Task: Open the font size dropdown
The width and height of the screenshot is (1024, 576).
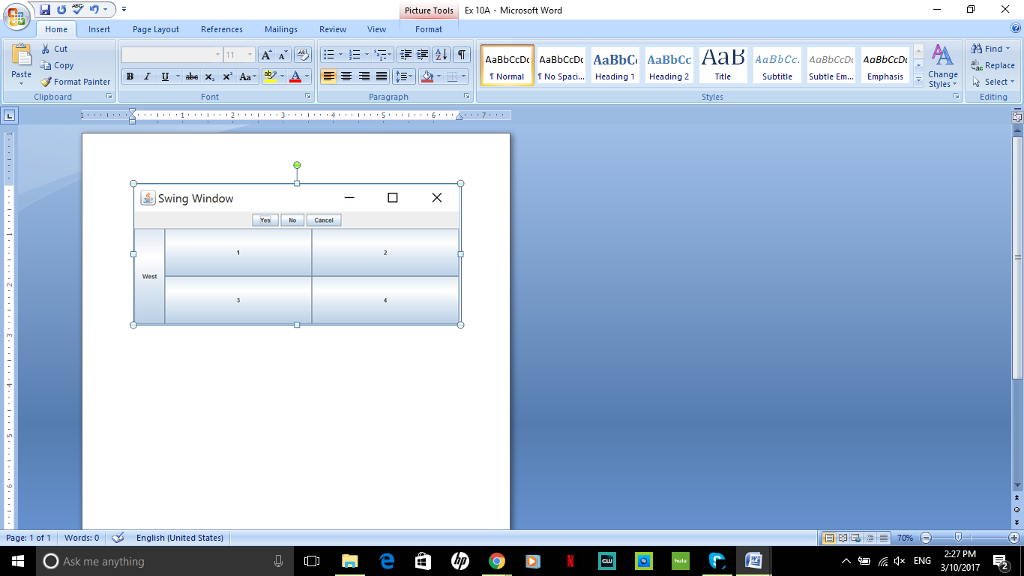Action: 251,54
